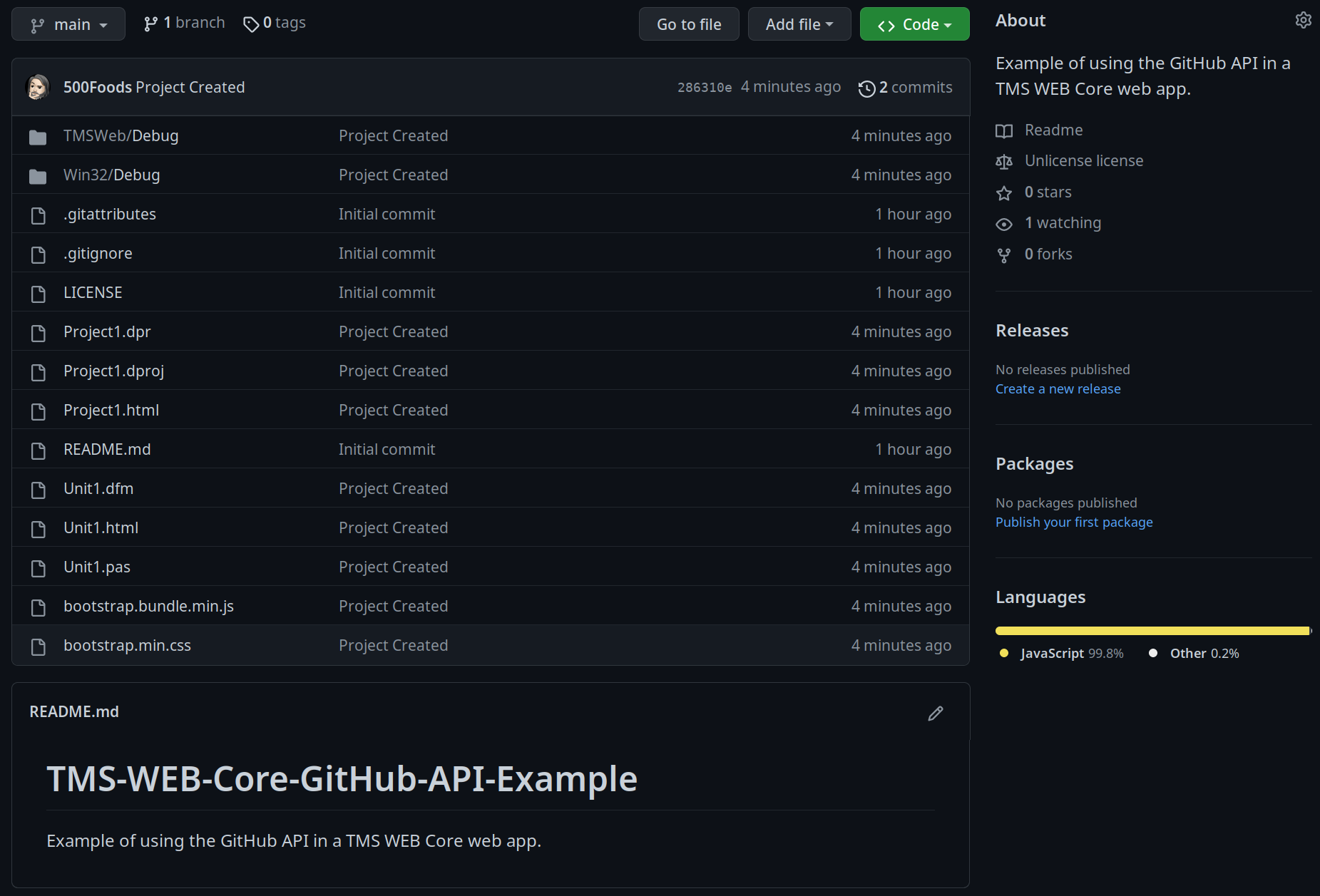Click the star icon beside 0 stars

point(1004,192)
